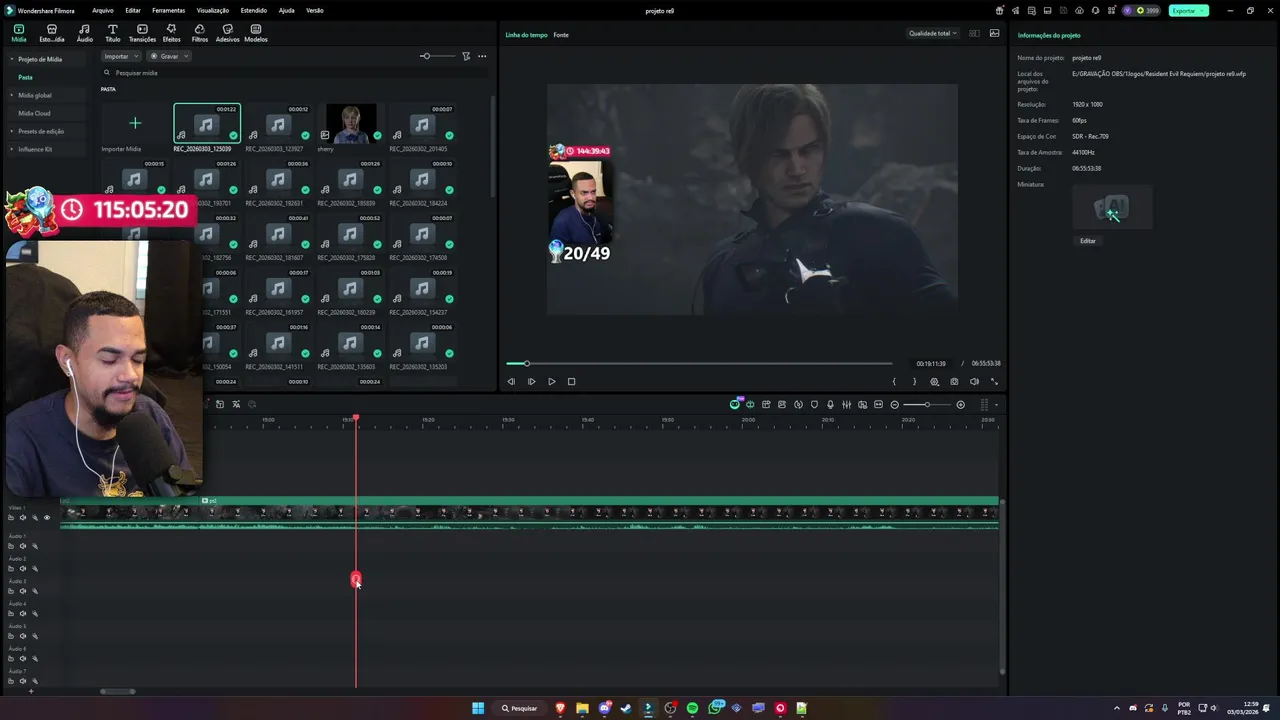
Task: Open Mídia Cloud in sidebar
Action: (34, 113)
